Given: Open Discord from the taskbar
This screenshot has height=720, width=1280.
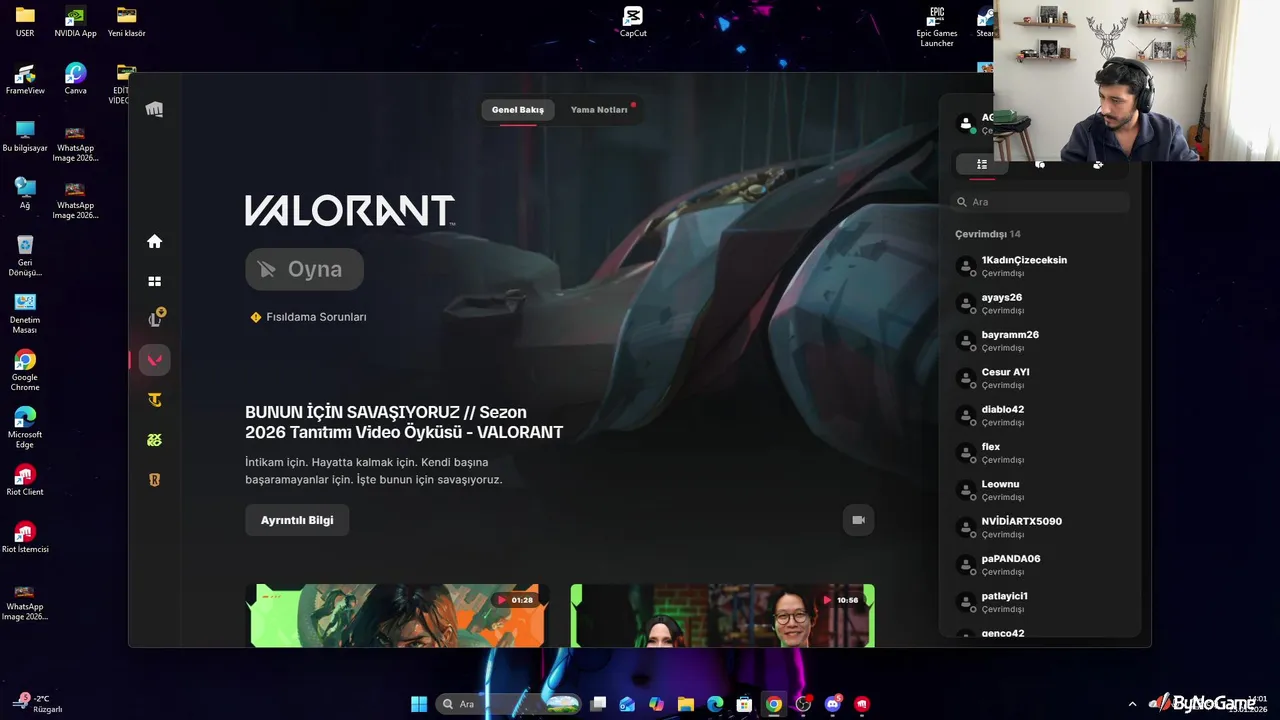Looking at the screenshot, I should (833, 704).
